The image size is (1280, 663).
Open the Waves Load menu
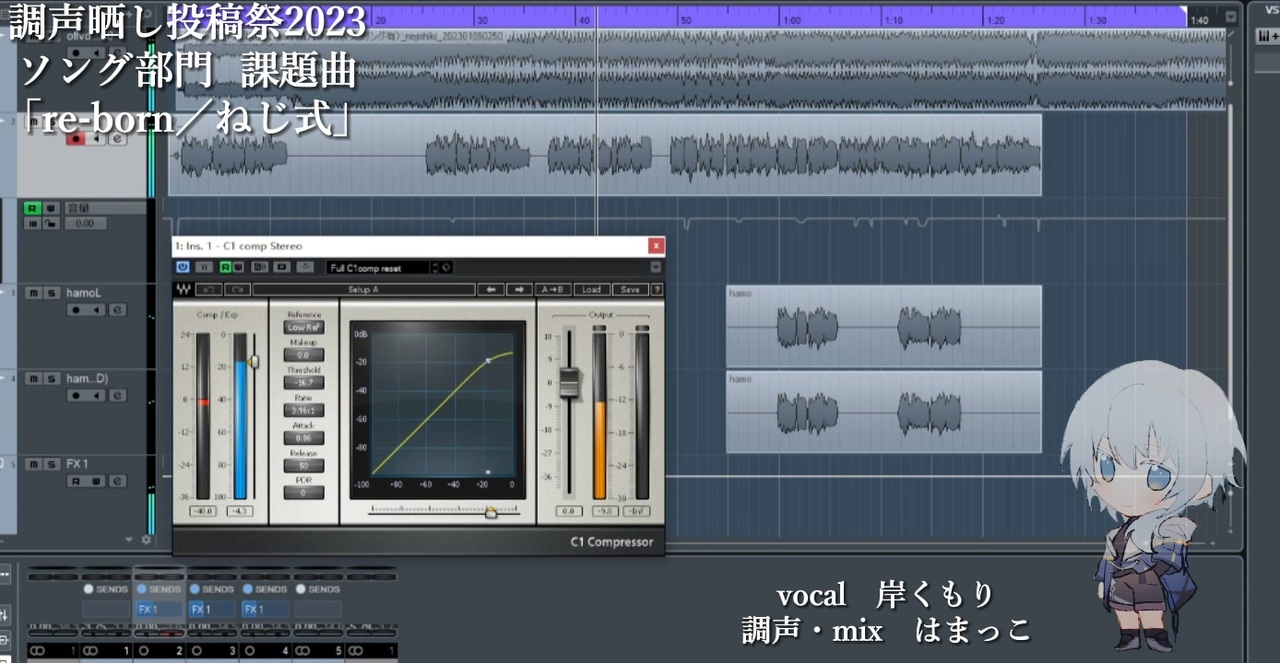591,289
